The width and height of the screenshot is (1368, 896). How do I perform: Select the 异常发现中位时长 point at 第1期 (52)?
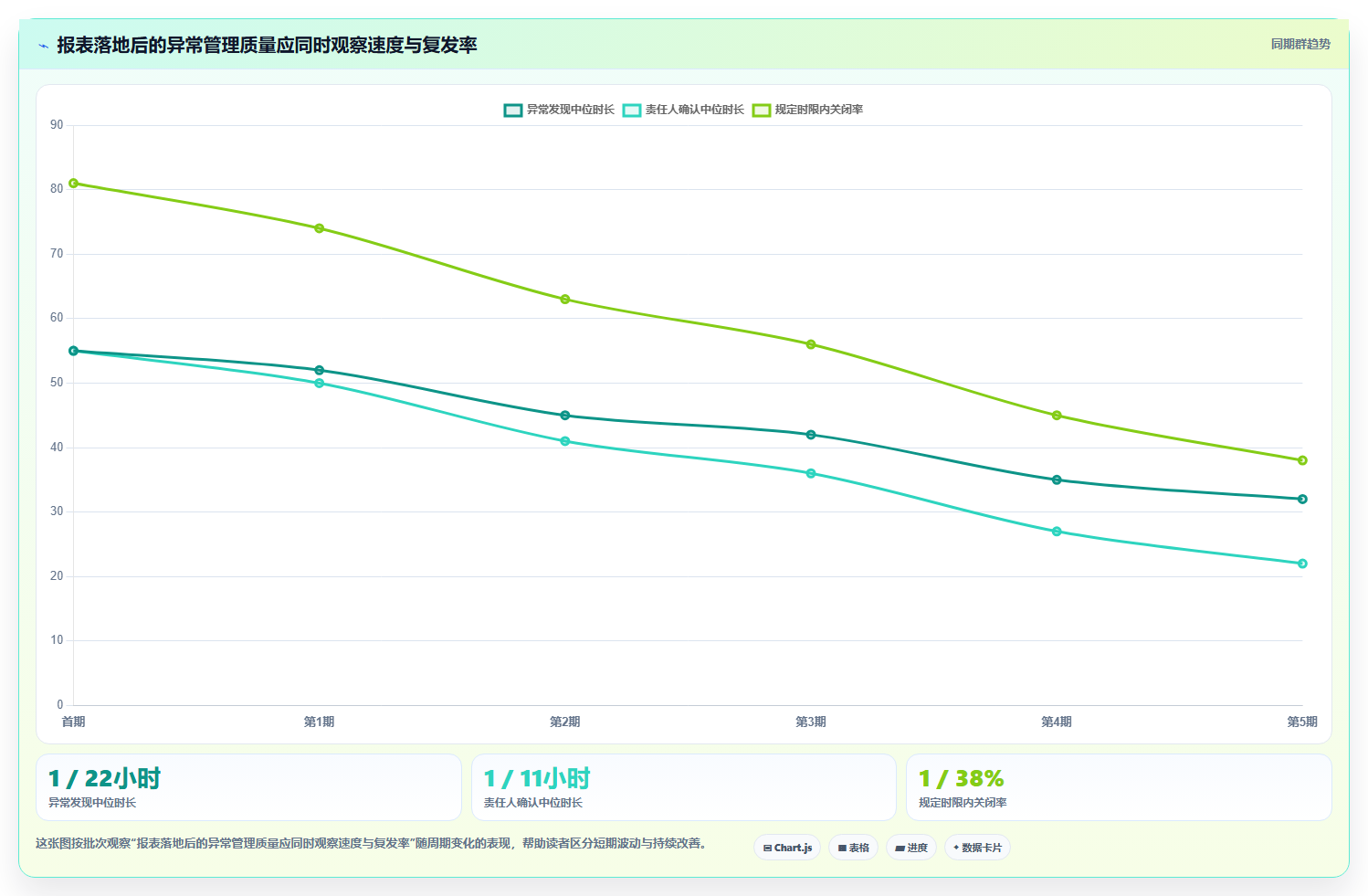coord(320,370)
